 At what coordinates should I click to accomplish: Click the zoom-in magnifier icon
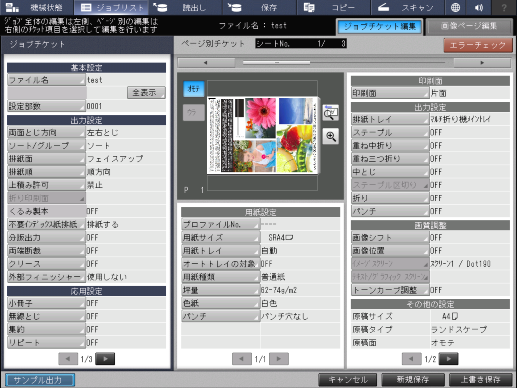330,136
